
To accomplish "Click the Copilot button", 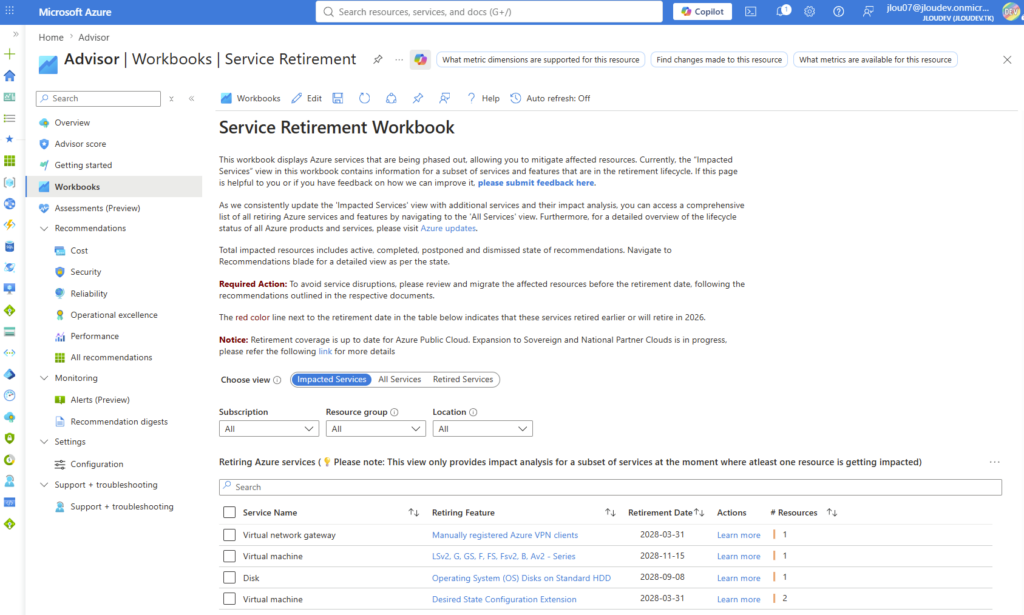I will pos(703,12).
